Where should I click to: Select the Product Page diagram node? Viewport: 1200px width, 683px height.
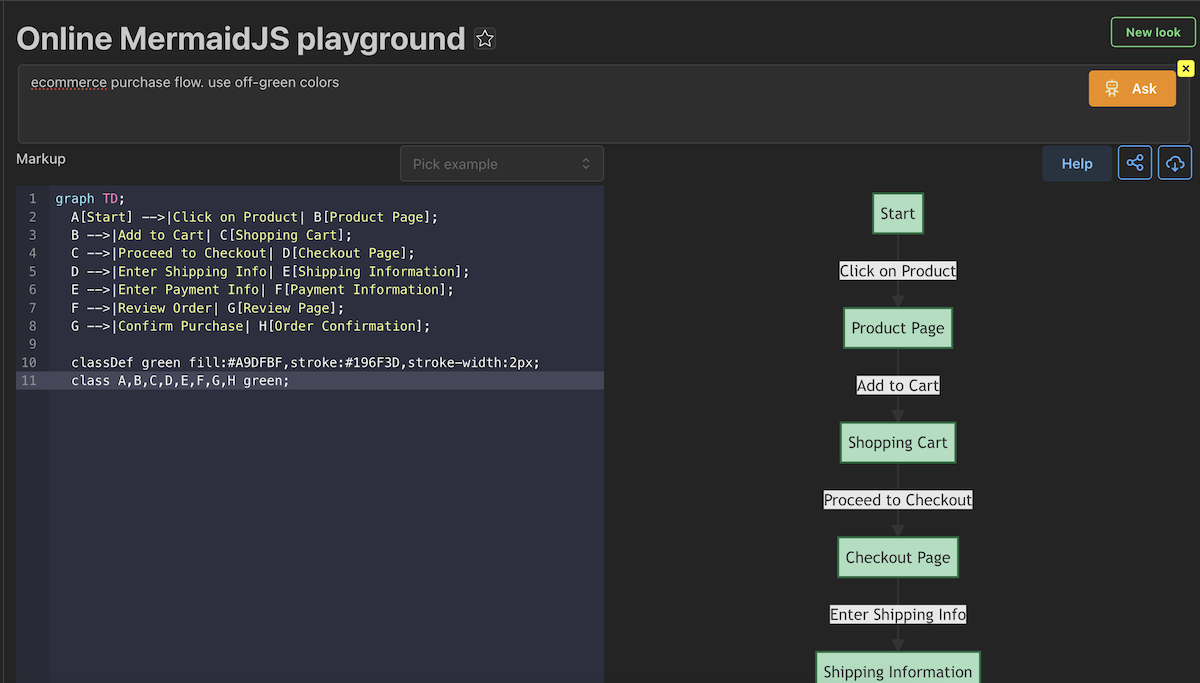click(x=897, y=328)
